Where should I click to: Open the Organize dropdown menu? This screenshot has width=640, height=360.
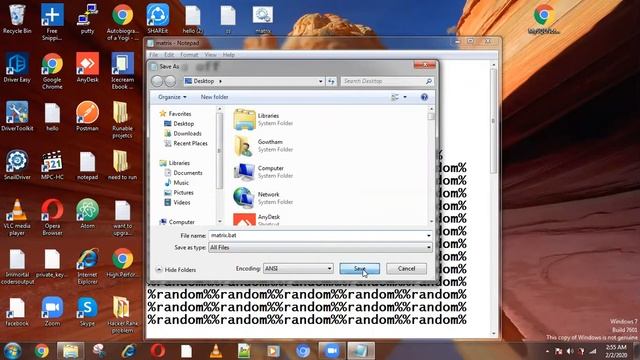point(172,97)
